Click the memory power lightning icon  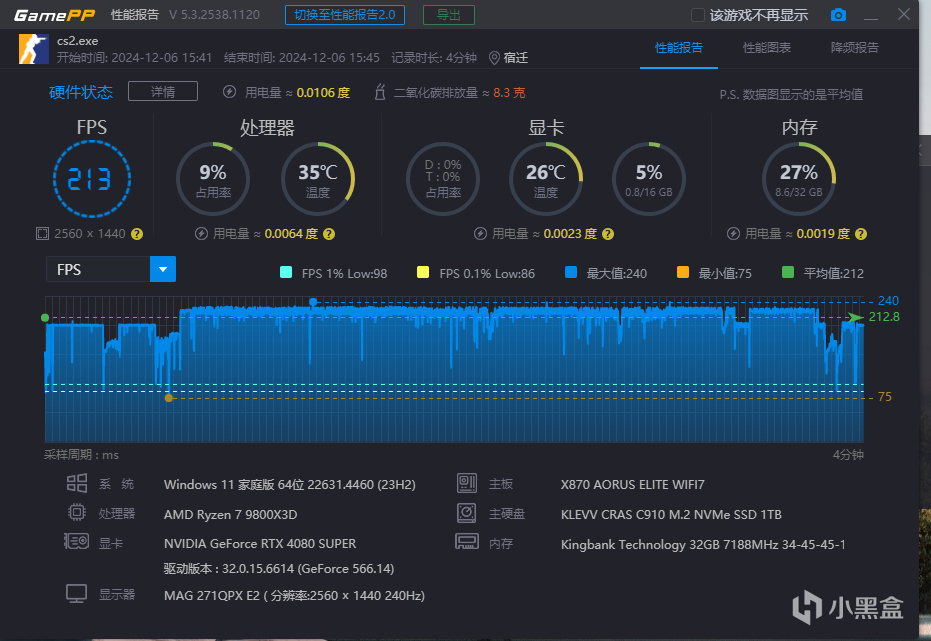click(x=733, y=234)
